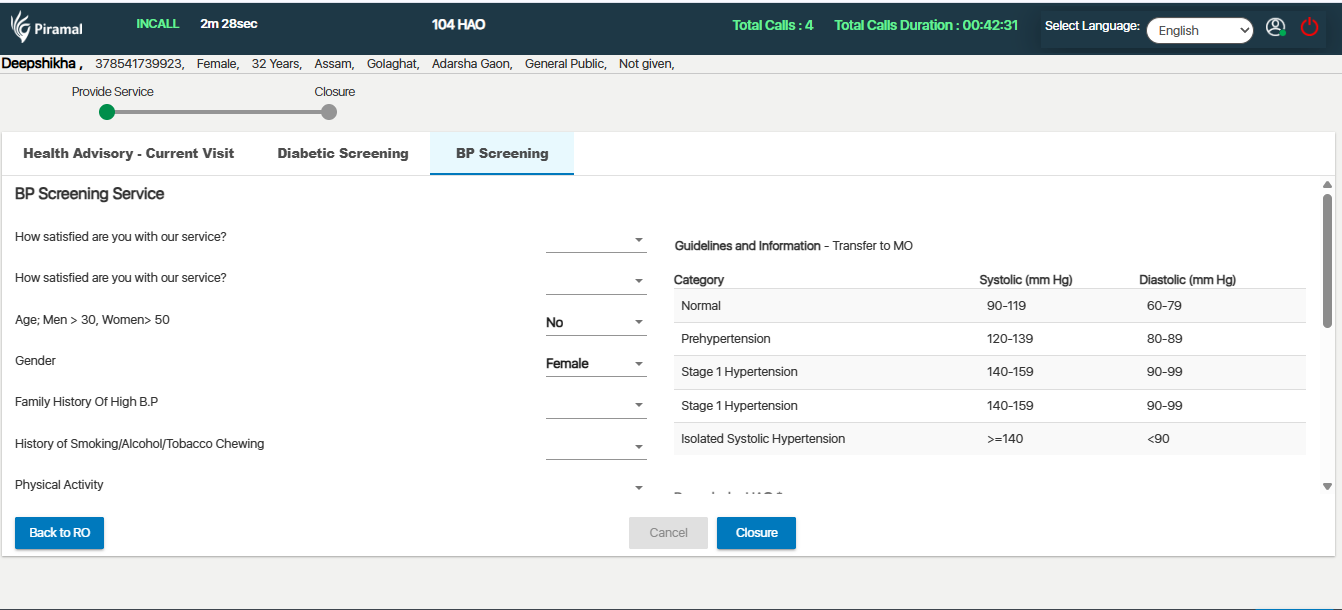This screenshot has height=610, width=1342.
Task: Click the scrollbar up arrow
Action: coord(1327,185)
